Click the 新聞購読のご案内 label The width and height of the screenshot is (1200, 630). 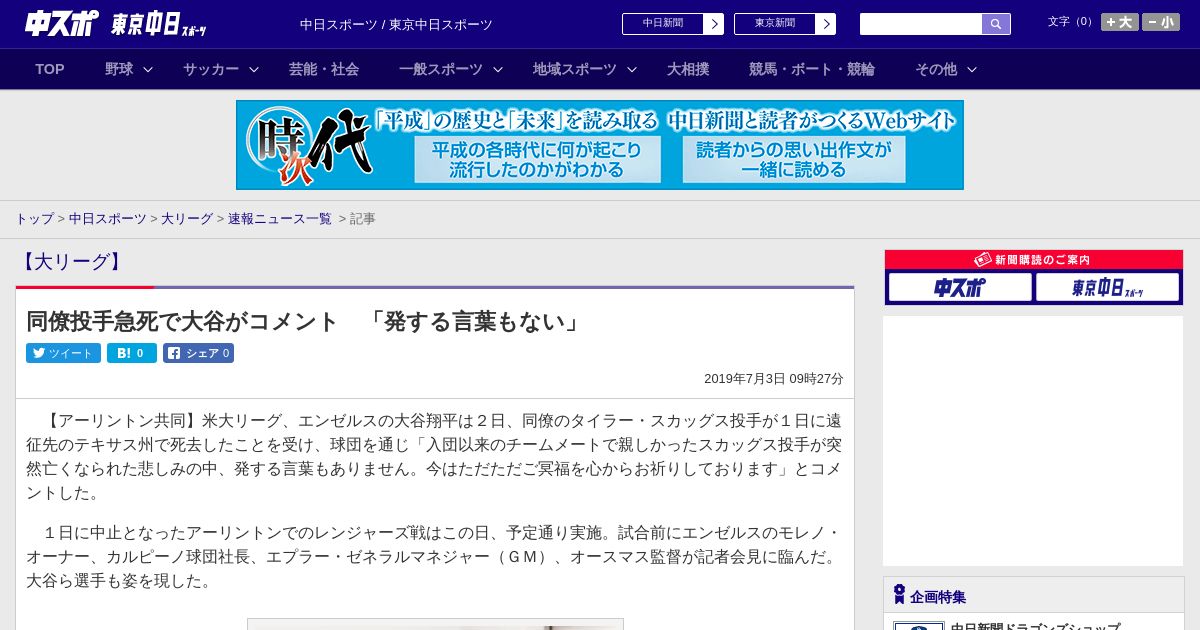[x=1033, y=259]
